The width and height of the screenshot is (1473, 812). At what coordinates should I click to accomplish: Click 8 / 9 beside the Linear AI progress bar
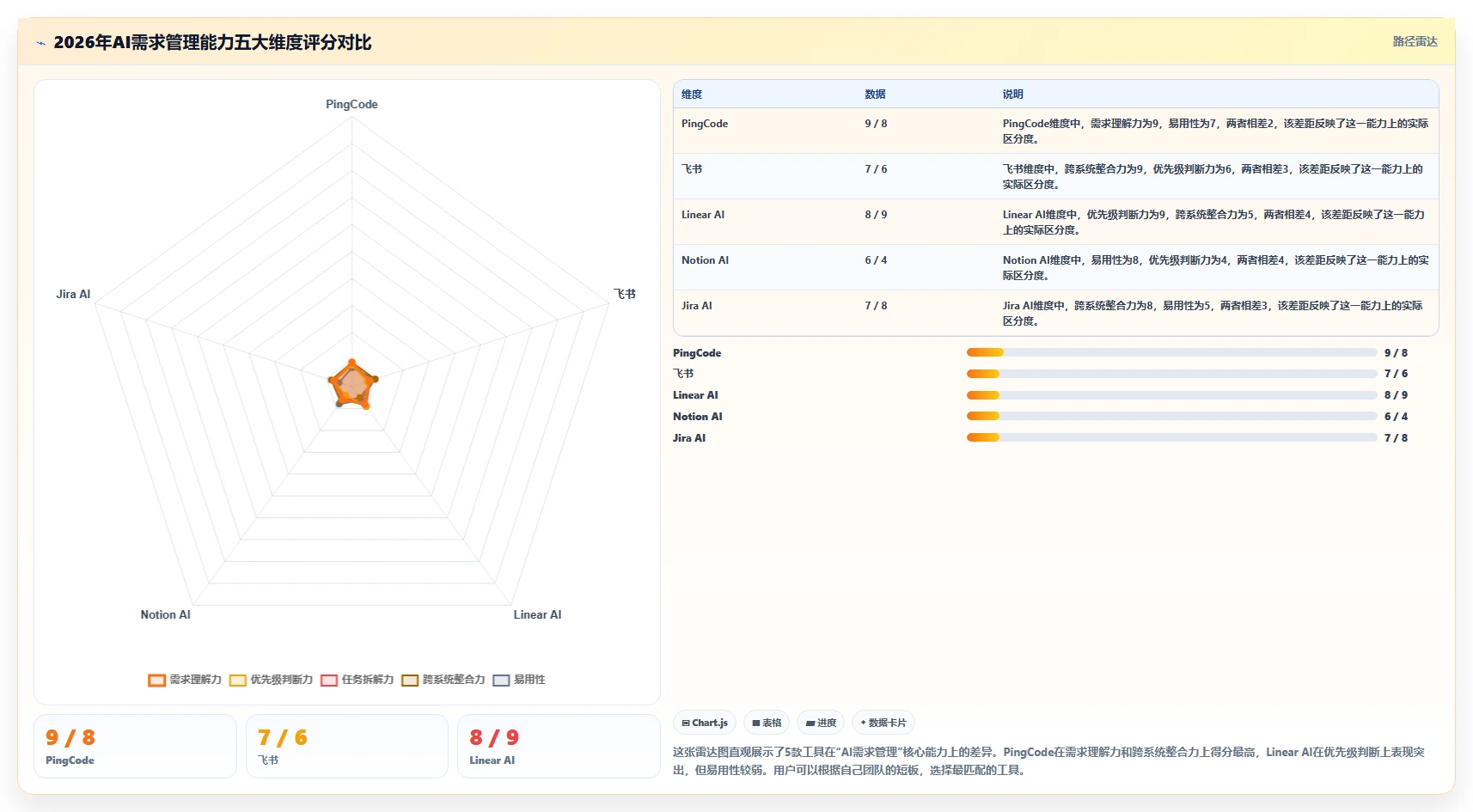click(x=1396, y=395)
